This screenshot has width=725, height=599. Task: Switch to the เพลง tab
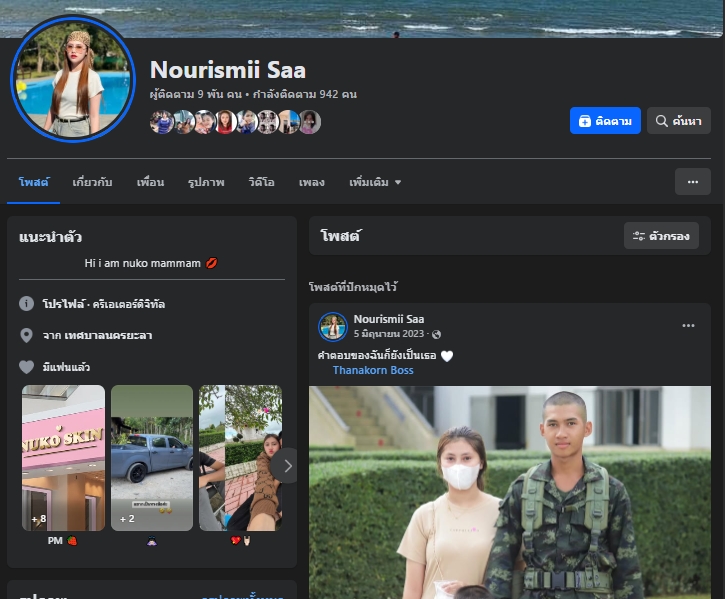[x=312, y=182]
